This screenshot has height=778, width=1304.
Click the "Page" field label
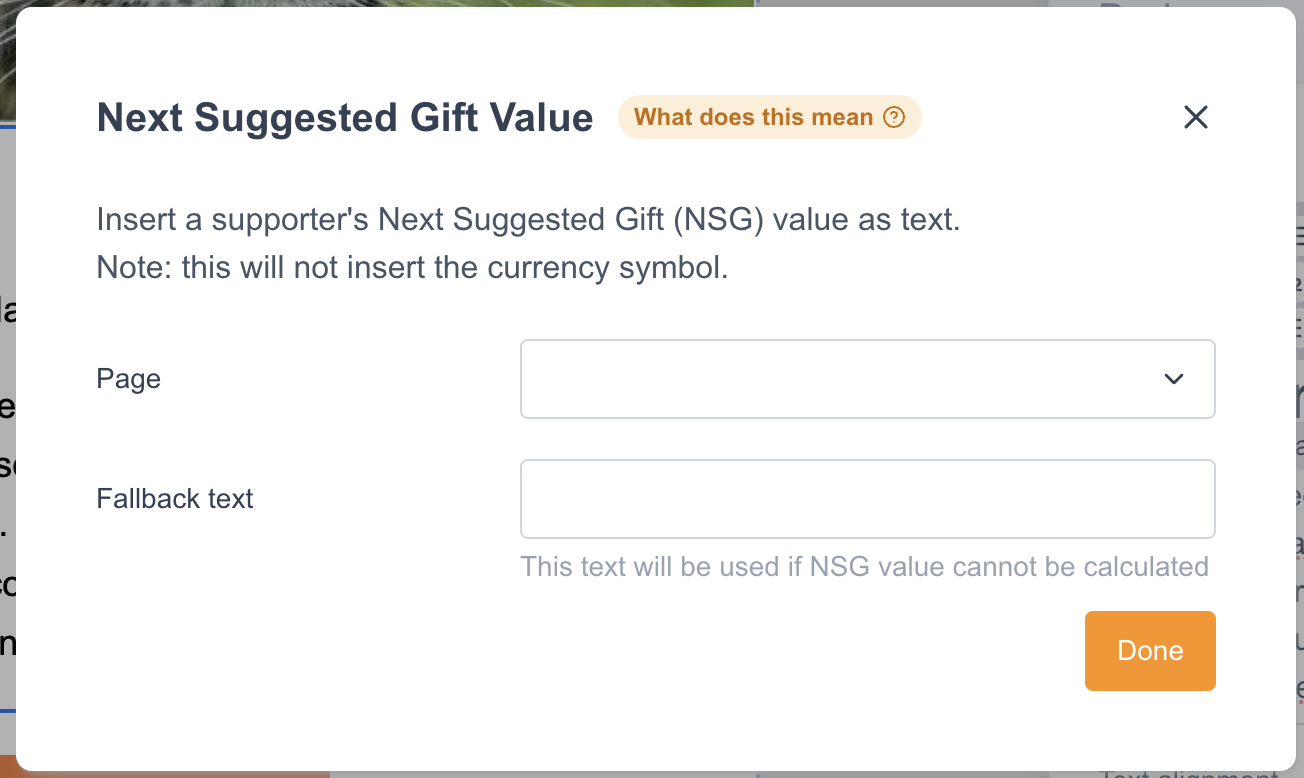click(129, 379)
